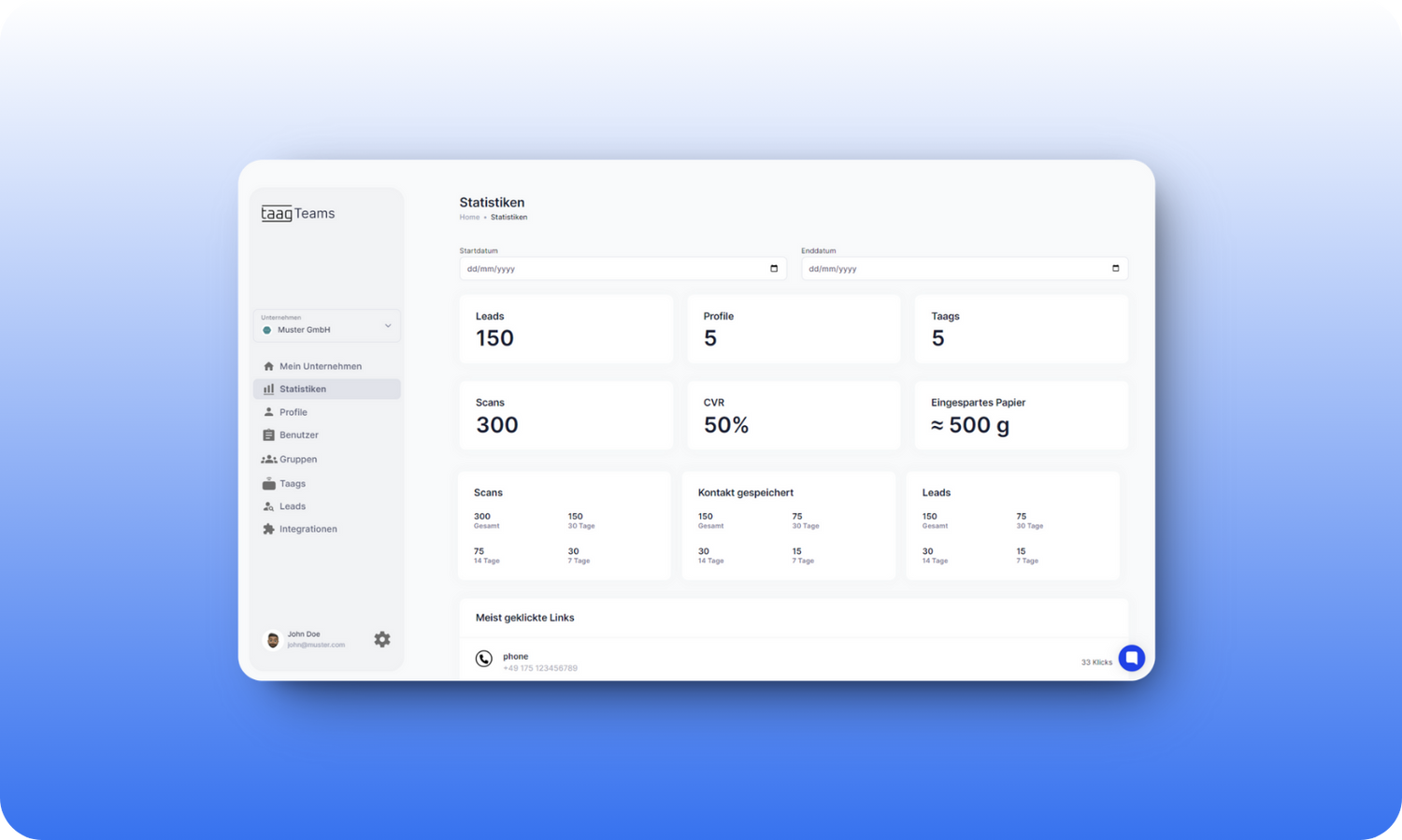Click the Home breadcrumb link
The width and height of the screenshot is (1402, 840).
(469, 218)
